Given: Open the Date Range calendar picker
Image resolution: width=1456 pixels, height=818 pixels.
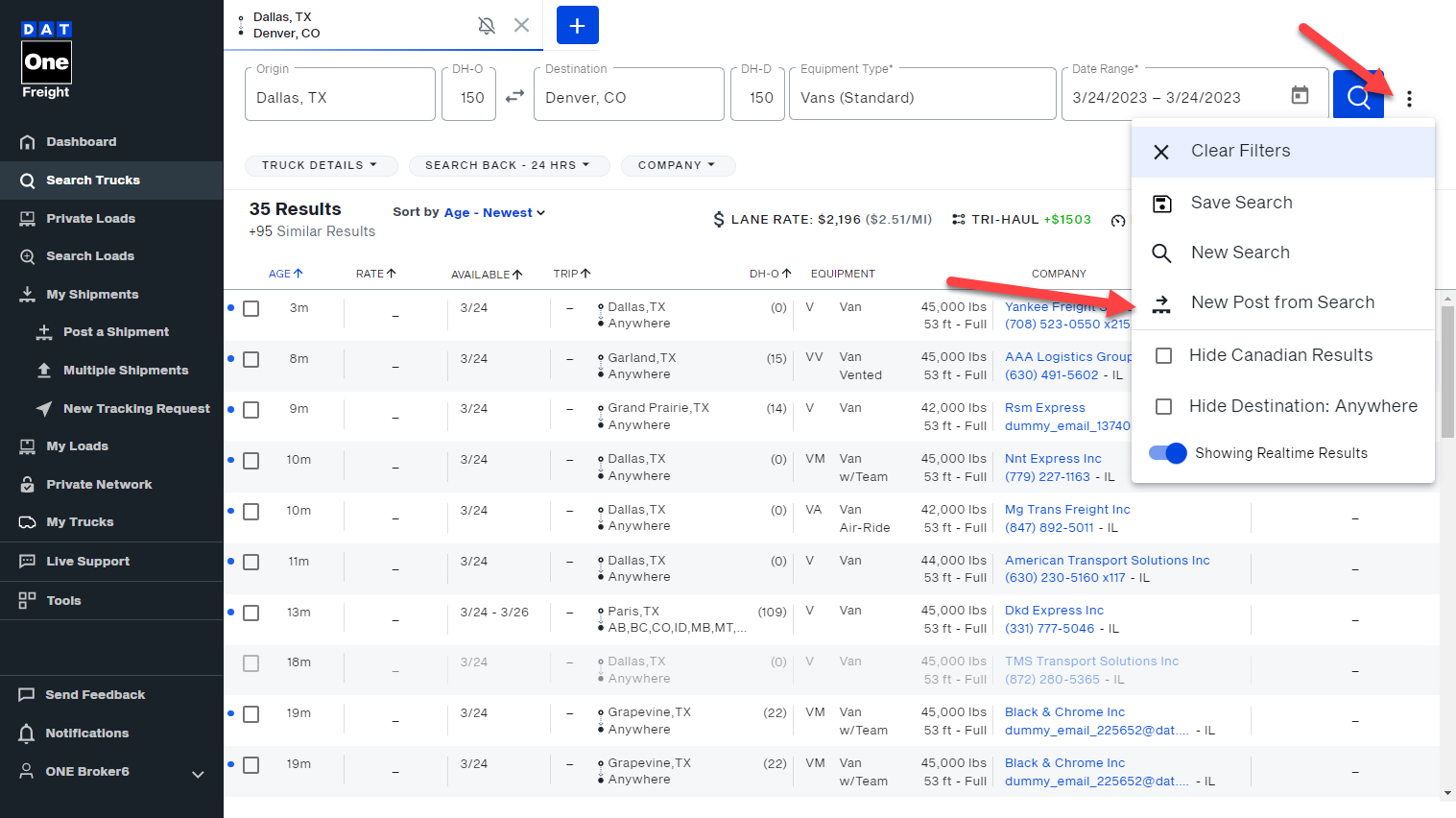Looking at the screenshot, I should tap(1300, 95).
